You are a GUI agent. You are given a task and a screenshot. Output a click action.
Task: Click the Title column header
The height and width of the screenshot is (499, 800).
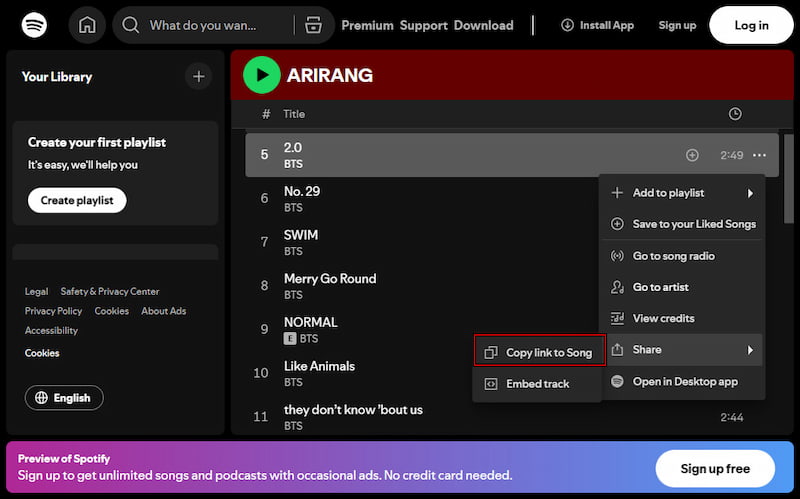coord(294,114)
